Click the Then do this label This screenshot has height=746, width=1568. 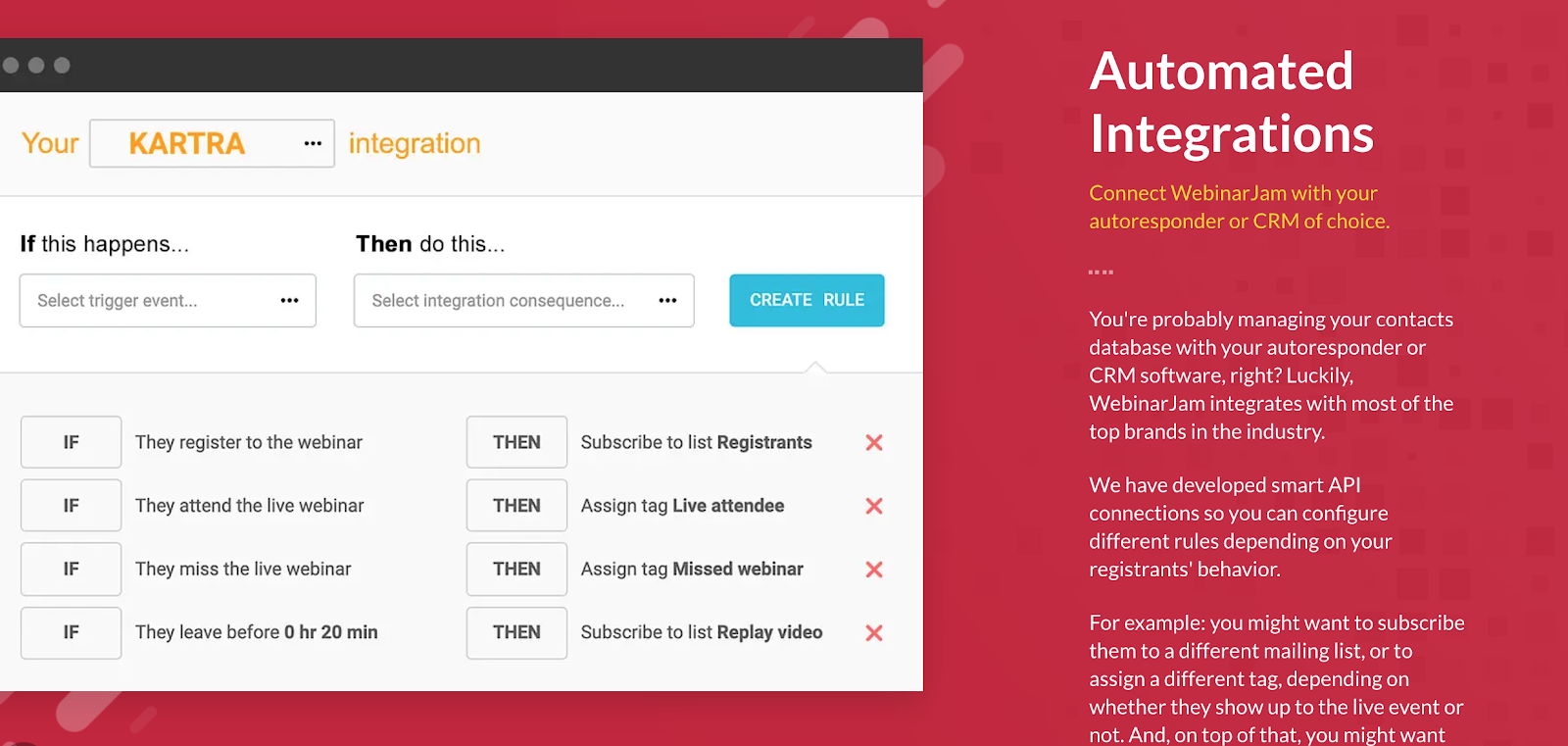click(430, 244)
